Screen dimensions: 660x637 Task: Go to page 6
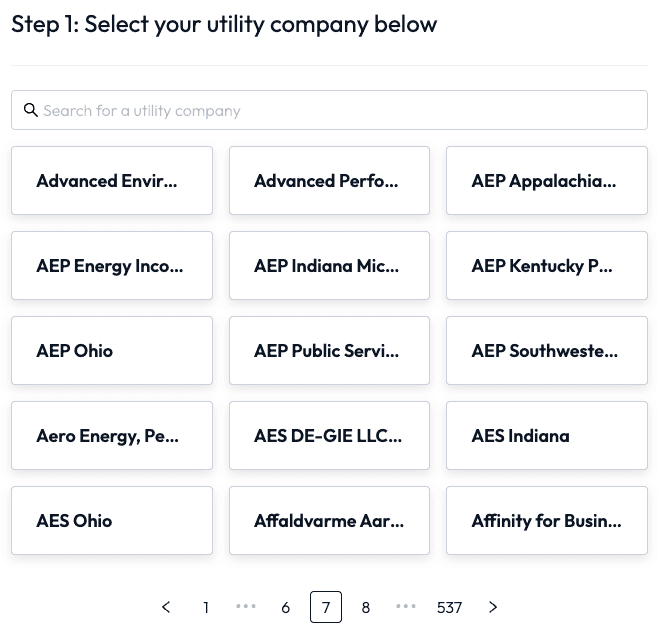pos(286,607)
